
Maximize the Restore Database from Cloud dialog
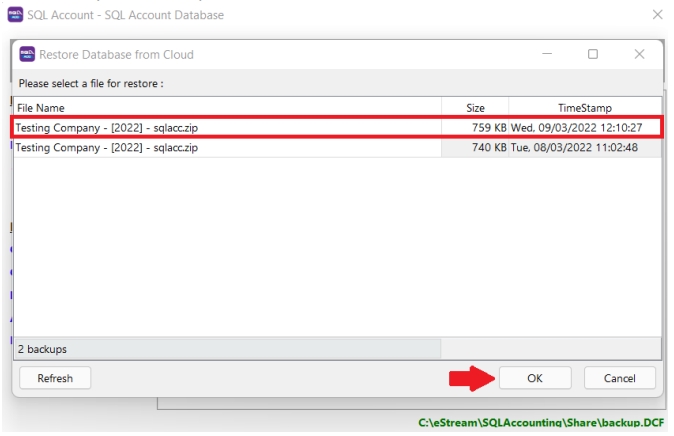[x=592, y=54]
